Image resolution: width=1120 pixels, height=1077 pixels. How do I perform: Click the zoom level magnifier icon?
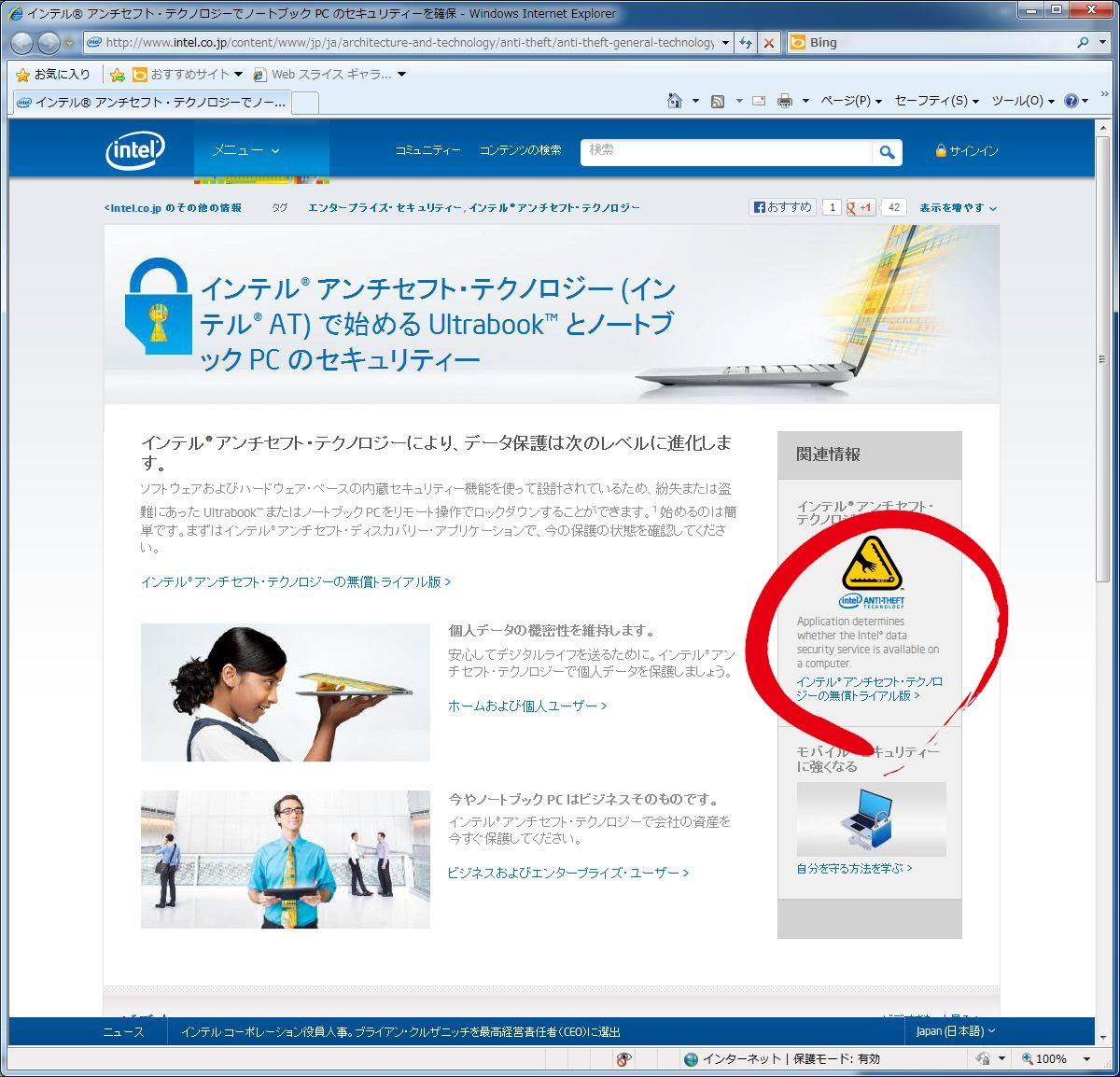[1028, 1058]
